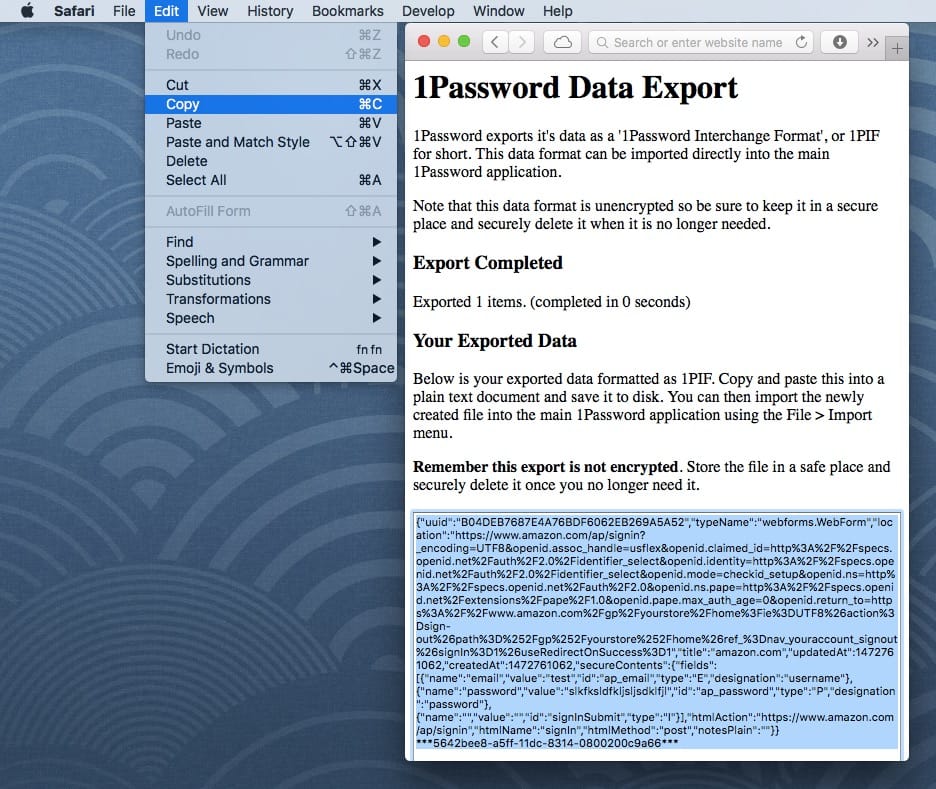Minimize Safari window yellow button
This screenshot has height=789, width=936.
click(444, 41)
